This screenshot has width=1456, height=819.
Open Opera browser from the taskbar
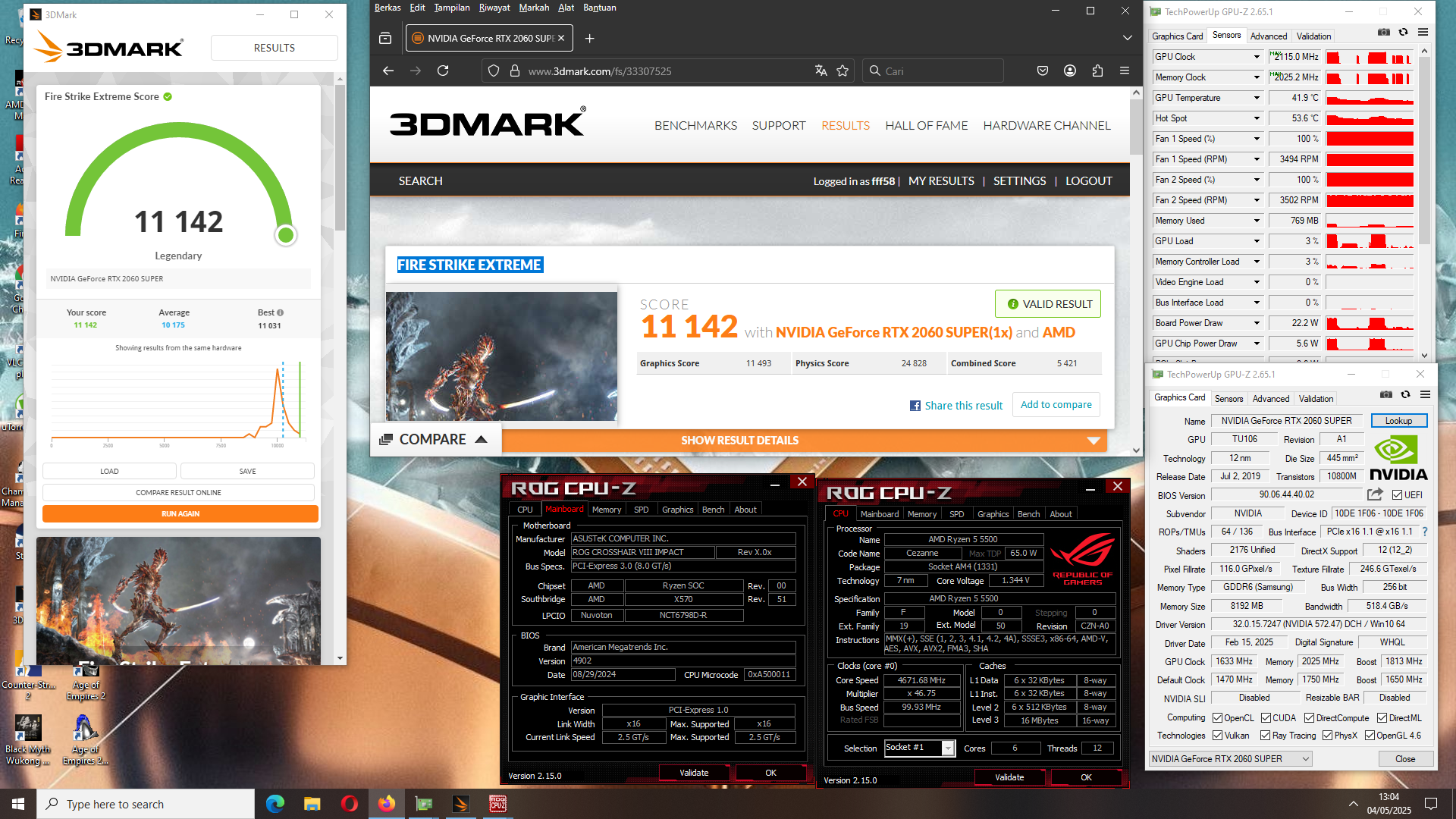(x=349, y=804)
